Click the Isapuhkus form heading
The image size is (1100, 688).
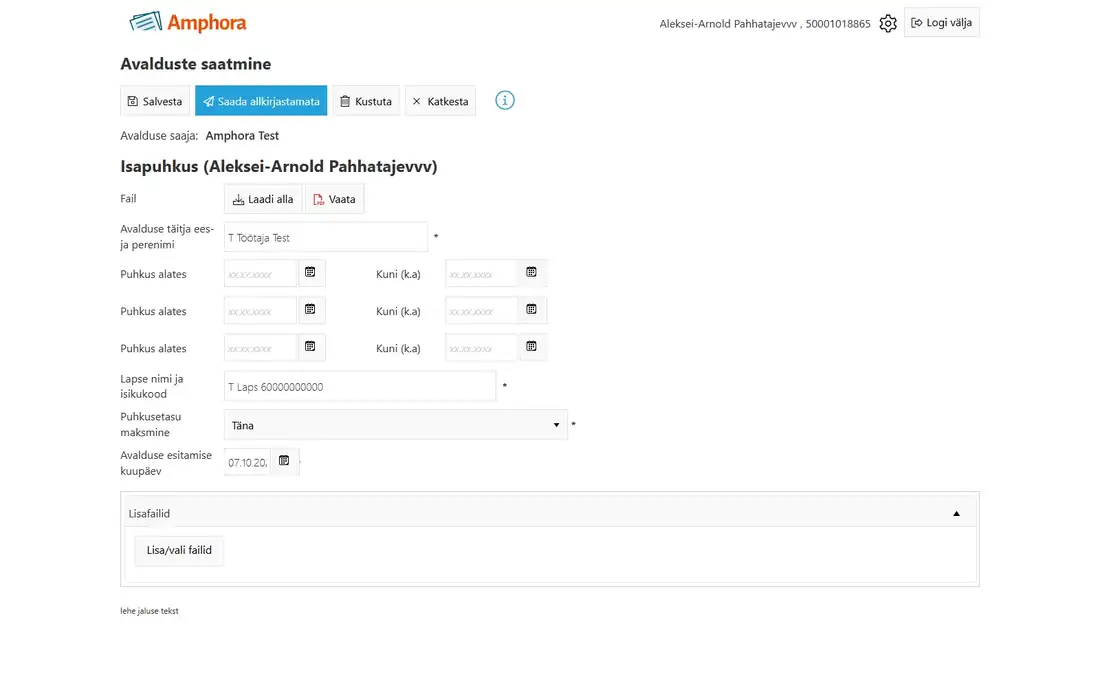(279, 166)
